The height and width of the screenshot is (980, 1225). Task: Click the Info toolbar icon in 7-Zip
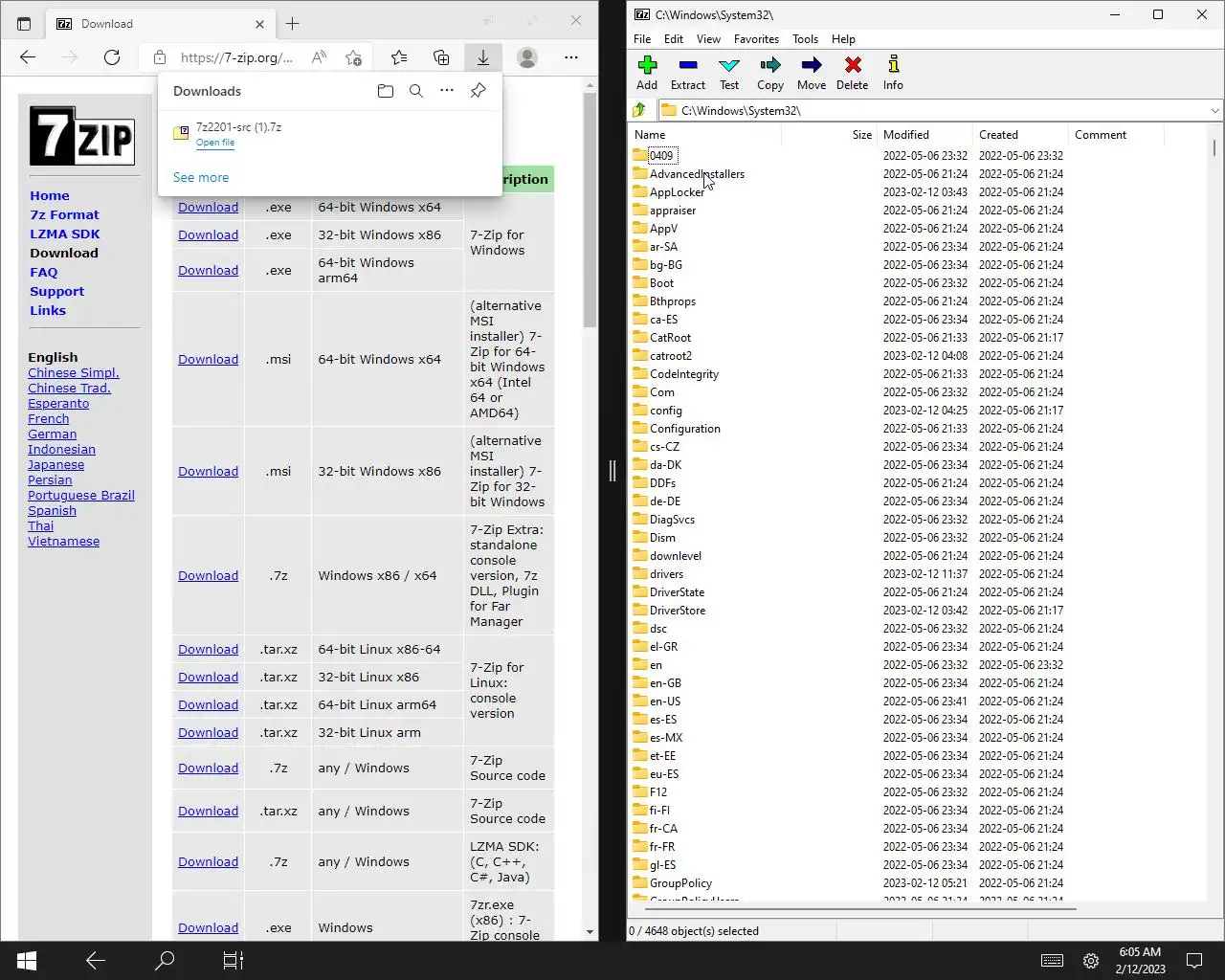[x=893, y=73]
